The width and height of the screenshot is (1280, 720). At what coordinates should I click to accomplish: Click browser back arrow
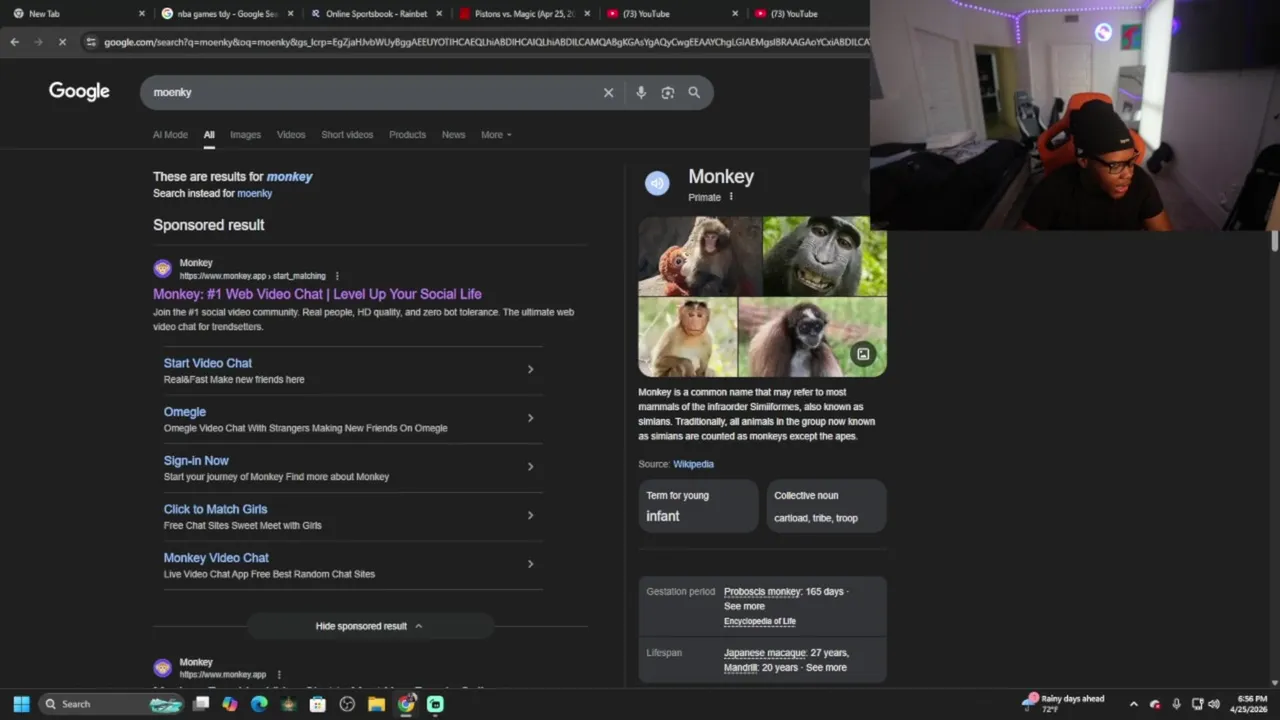pos(14,42)
